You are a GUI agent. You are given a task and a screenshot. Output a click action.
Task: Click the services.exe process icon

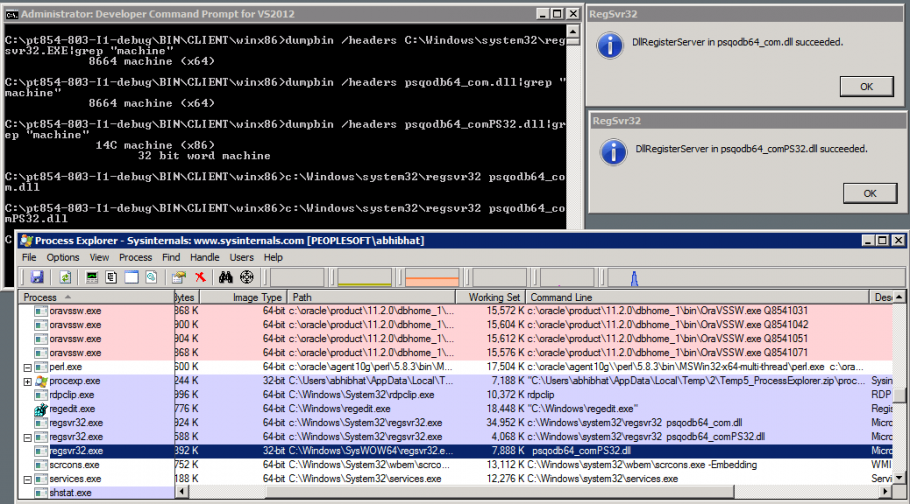click(x=41, y=478)
